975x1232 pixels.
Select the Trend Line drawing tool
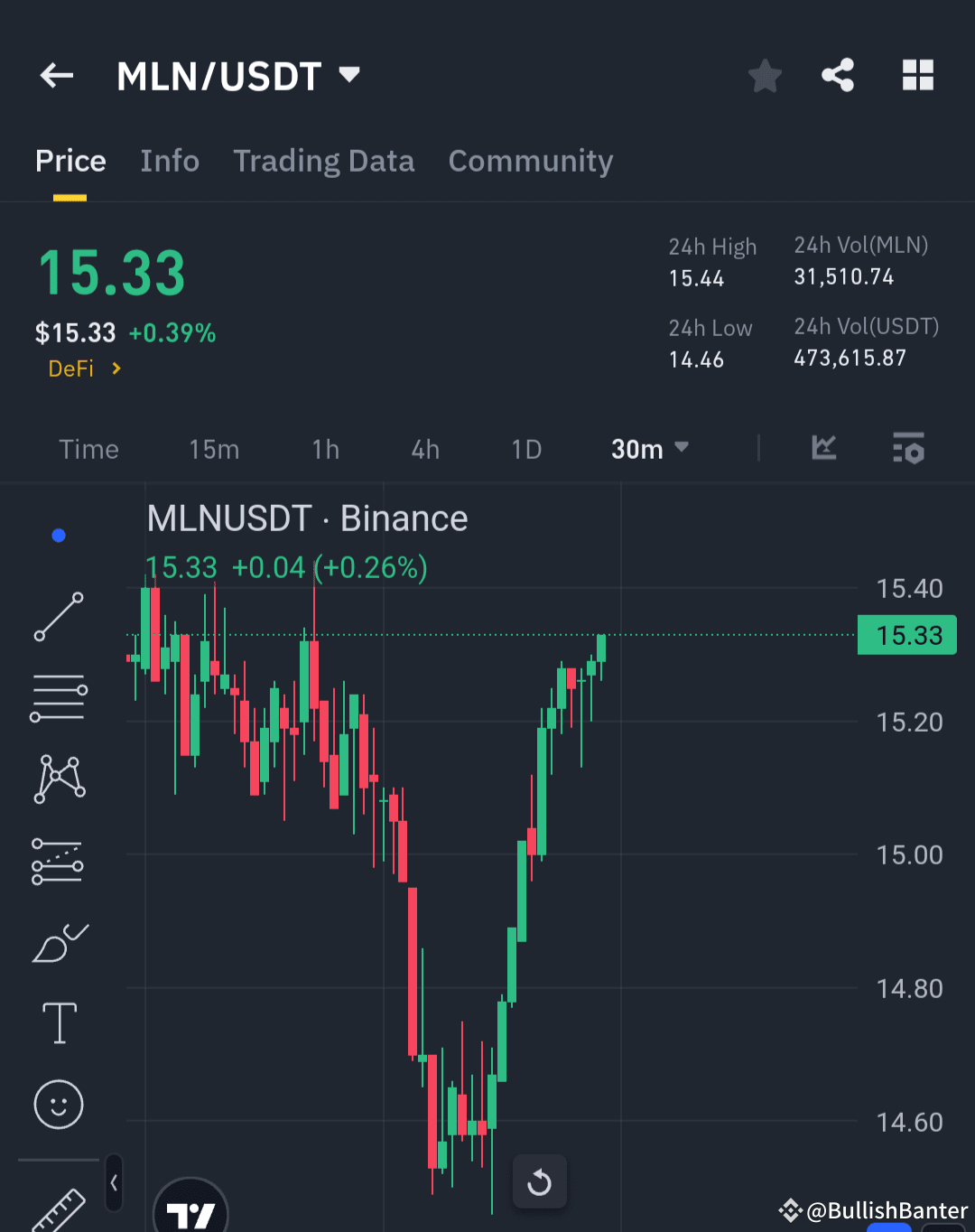58,618
